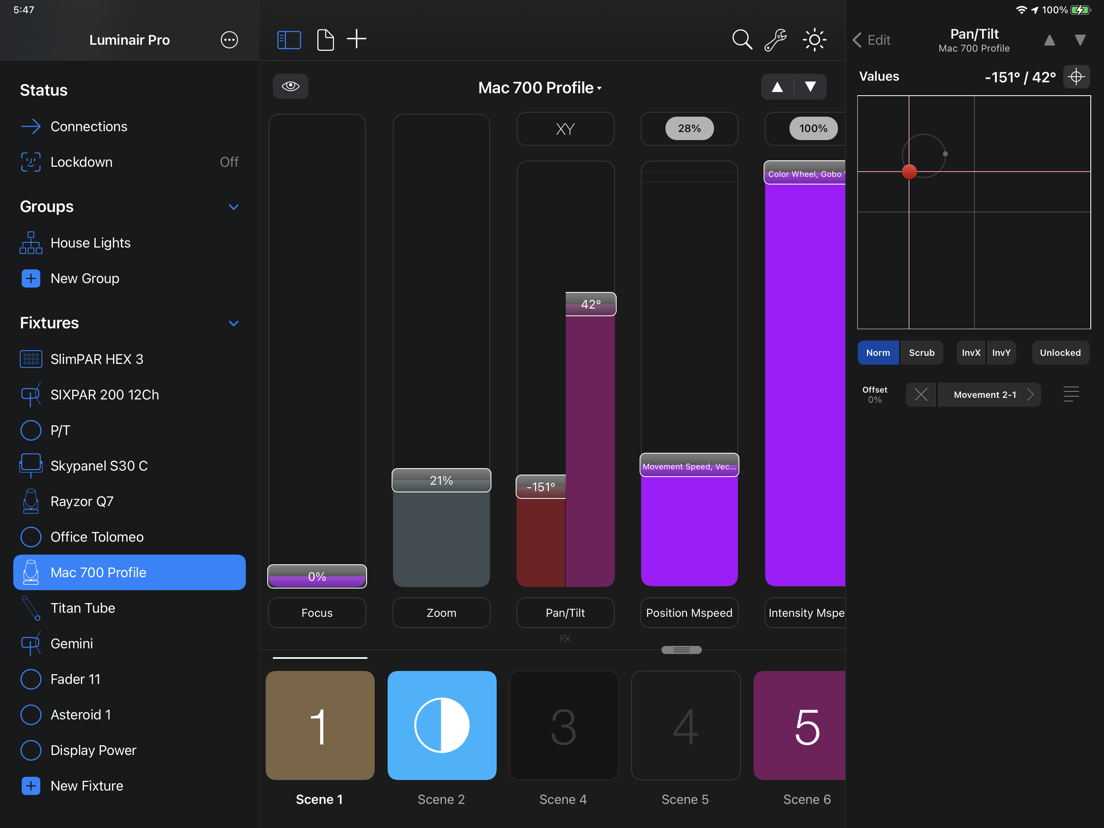This screenshot has width=1104, height=828.
Task: Activate Scene 2 tile
Action: click(x=441, y=725)
